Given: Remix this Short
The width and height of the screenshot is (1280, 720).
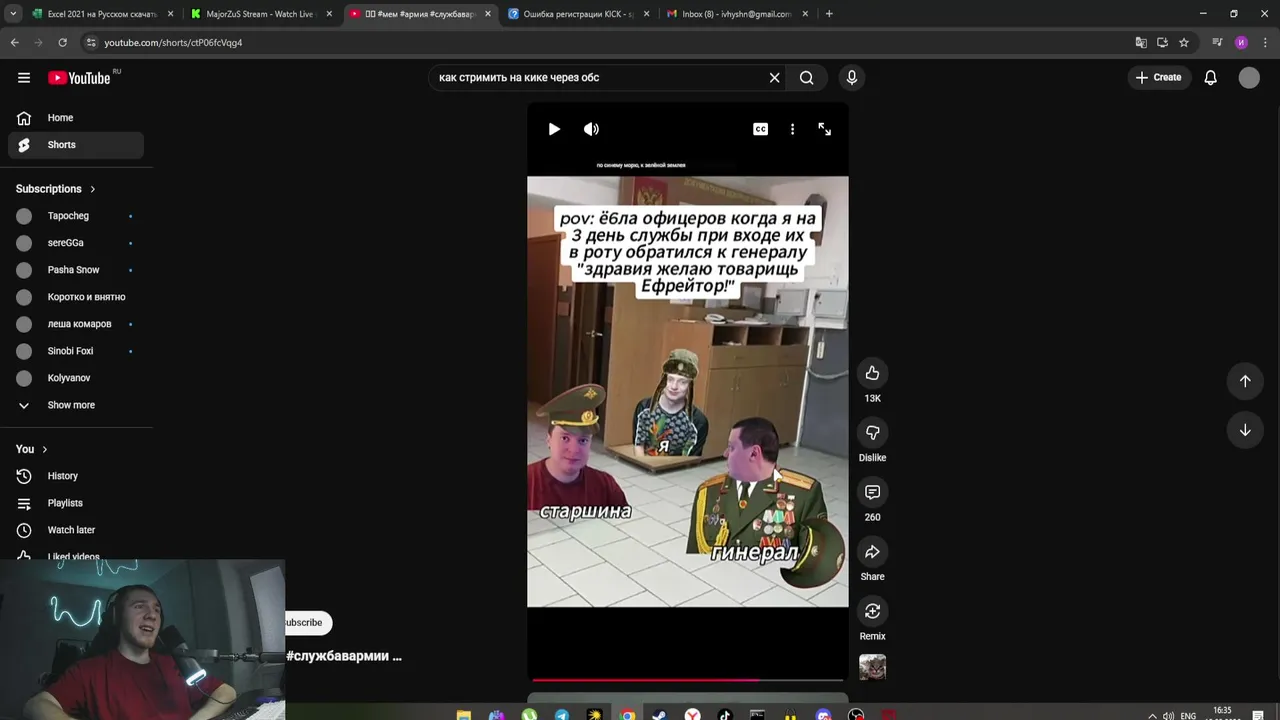Looking at the screenshot, I should coord(872,611).
